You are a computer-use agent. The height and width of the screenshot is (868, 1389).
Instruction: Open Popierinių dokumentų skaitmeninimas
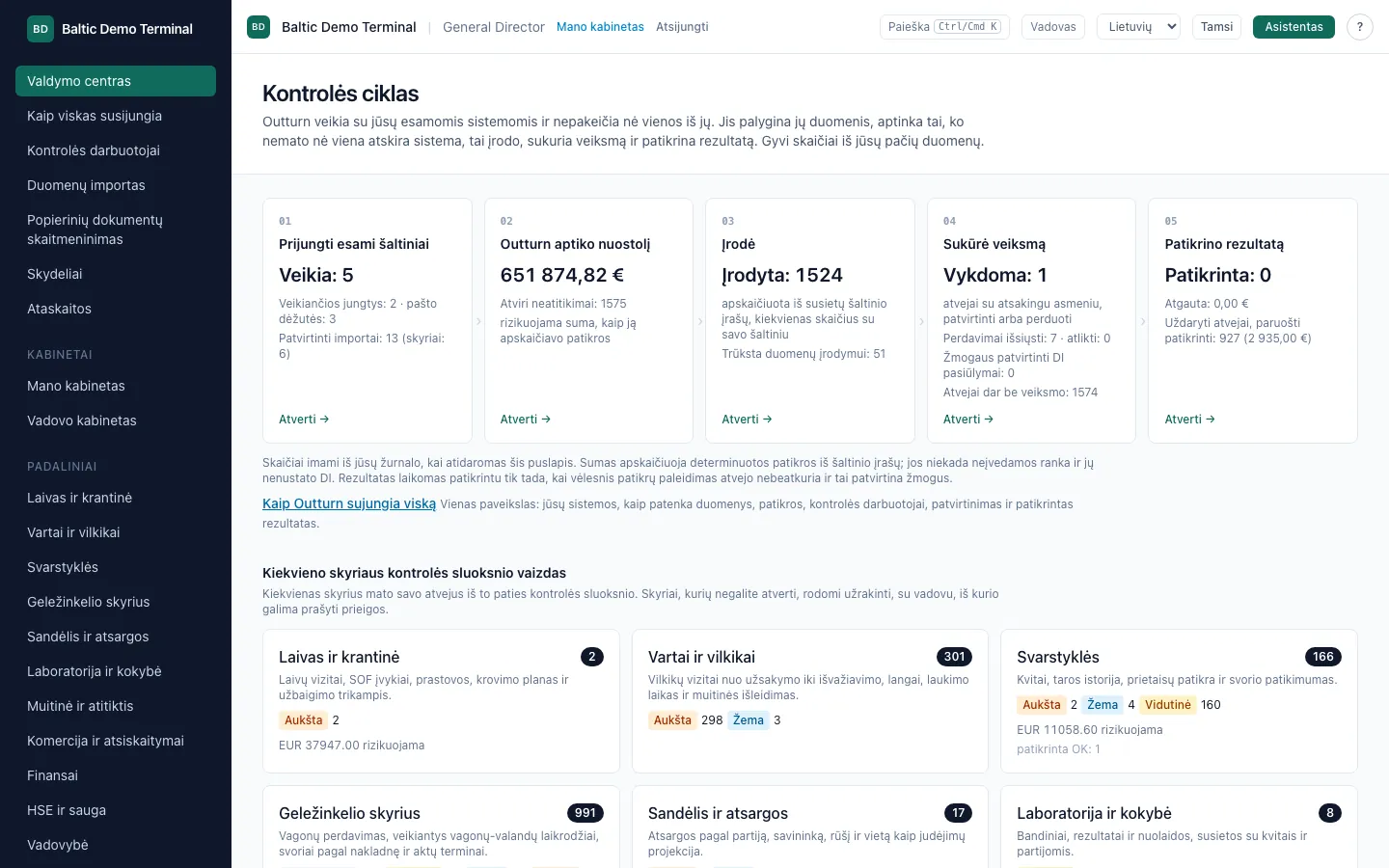pyautogui.click(x=116, y=230)
